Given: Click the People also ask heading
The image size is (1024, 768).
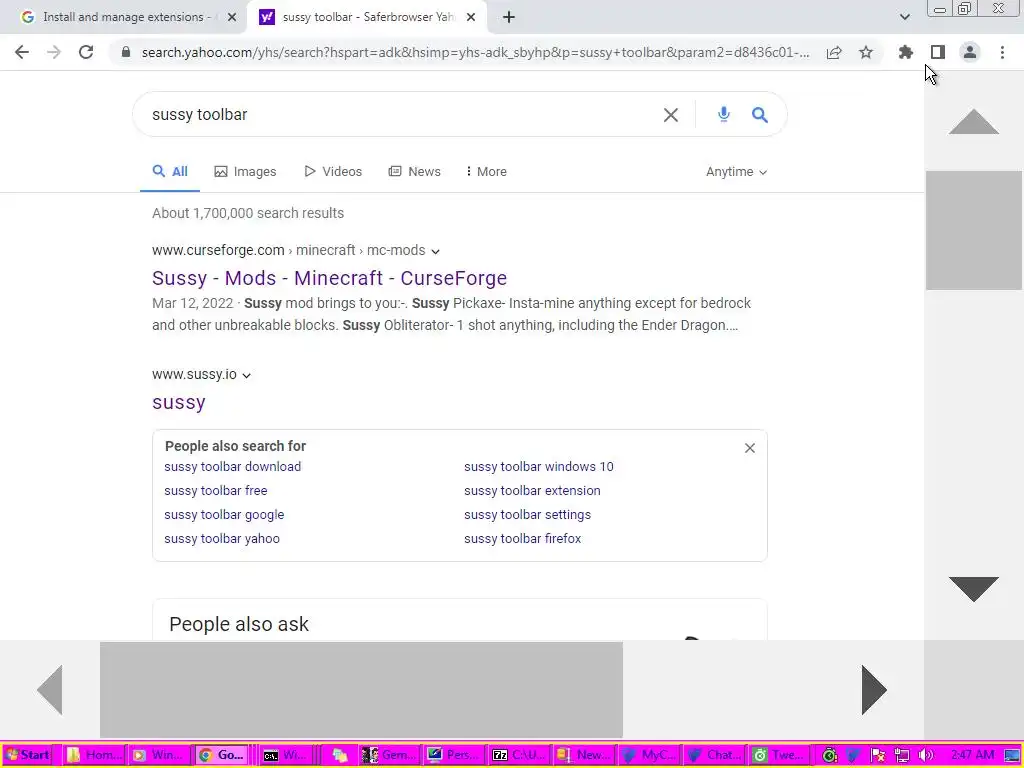Looking at the screenshot, I should click(239, 624).
